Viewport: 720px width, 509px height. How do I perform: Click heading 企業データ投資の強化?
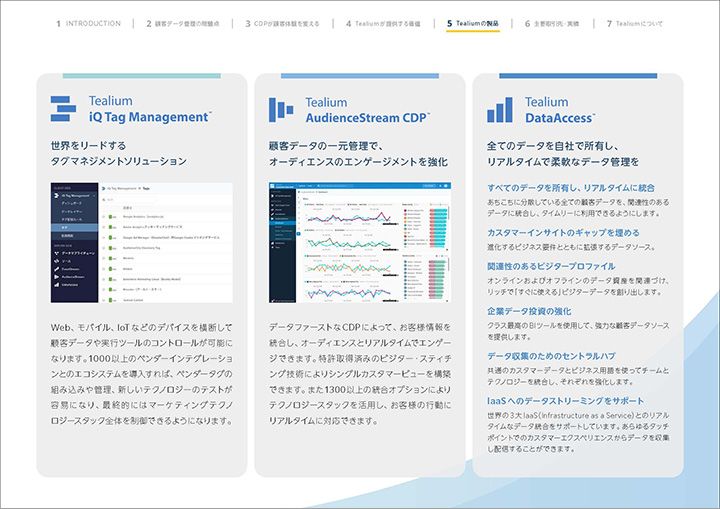[529, 311]
